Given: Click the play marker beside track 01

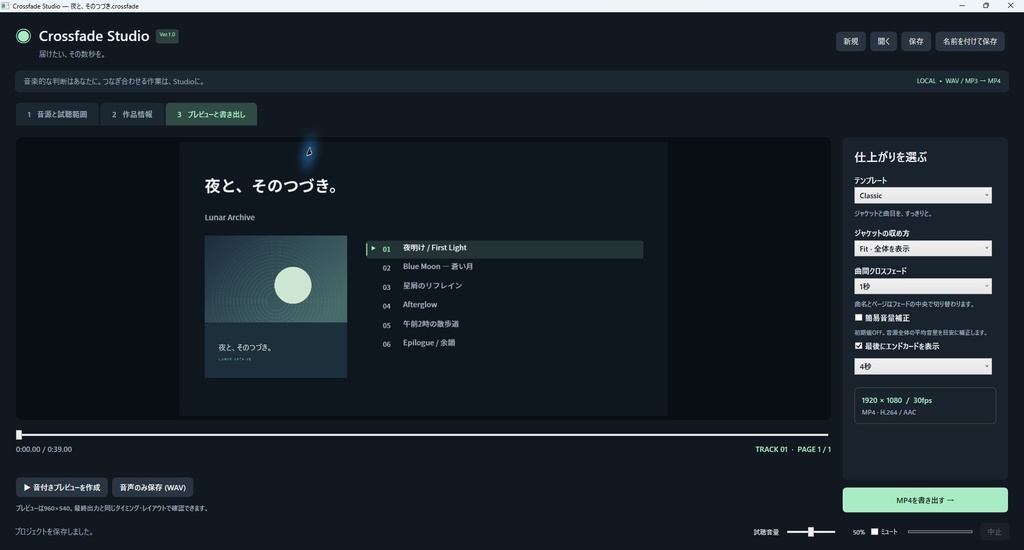Looking at the screenshot, I should [373, 248].
